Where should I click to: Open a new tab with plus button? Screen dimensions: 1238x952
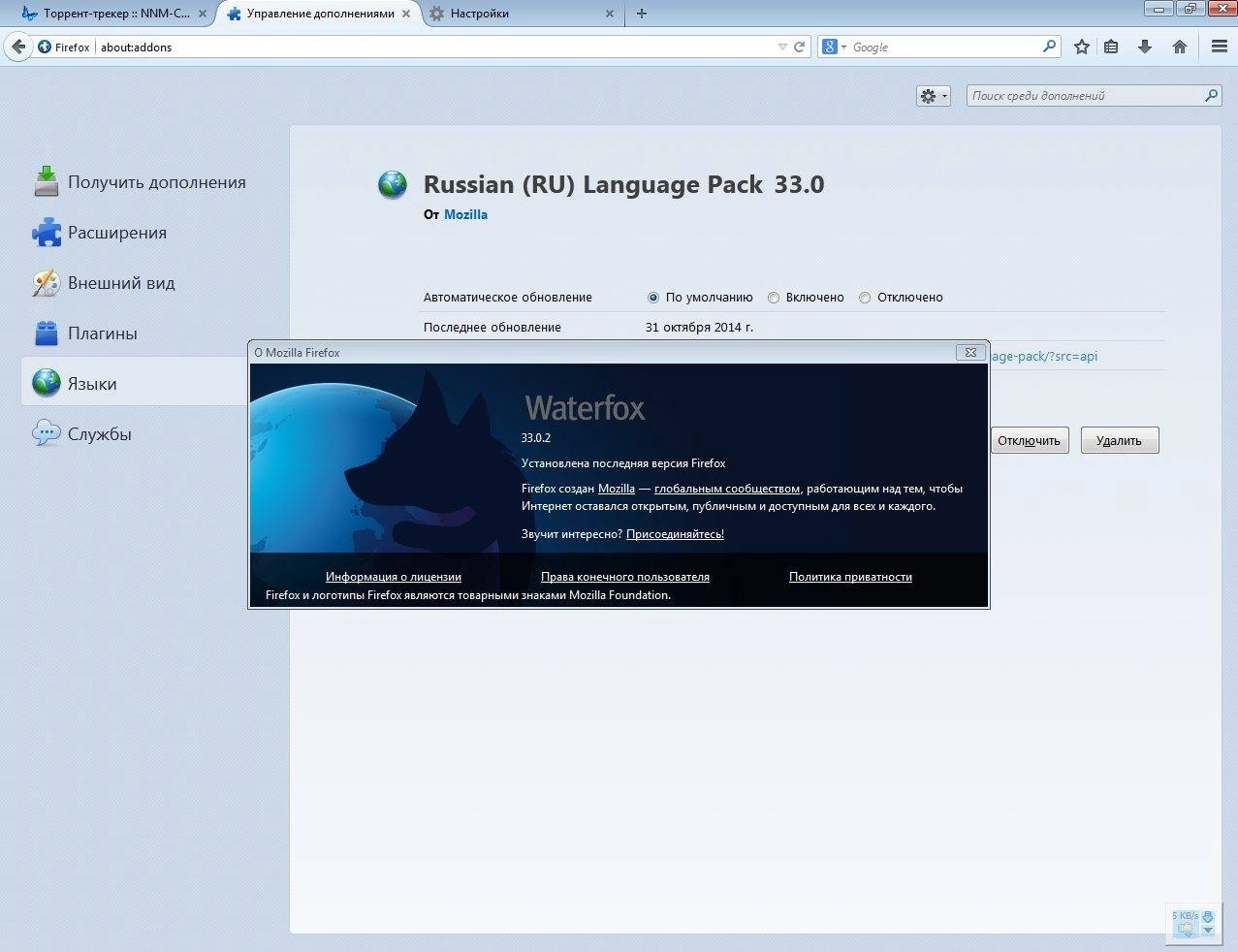641,14
